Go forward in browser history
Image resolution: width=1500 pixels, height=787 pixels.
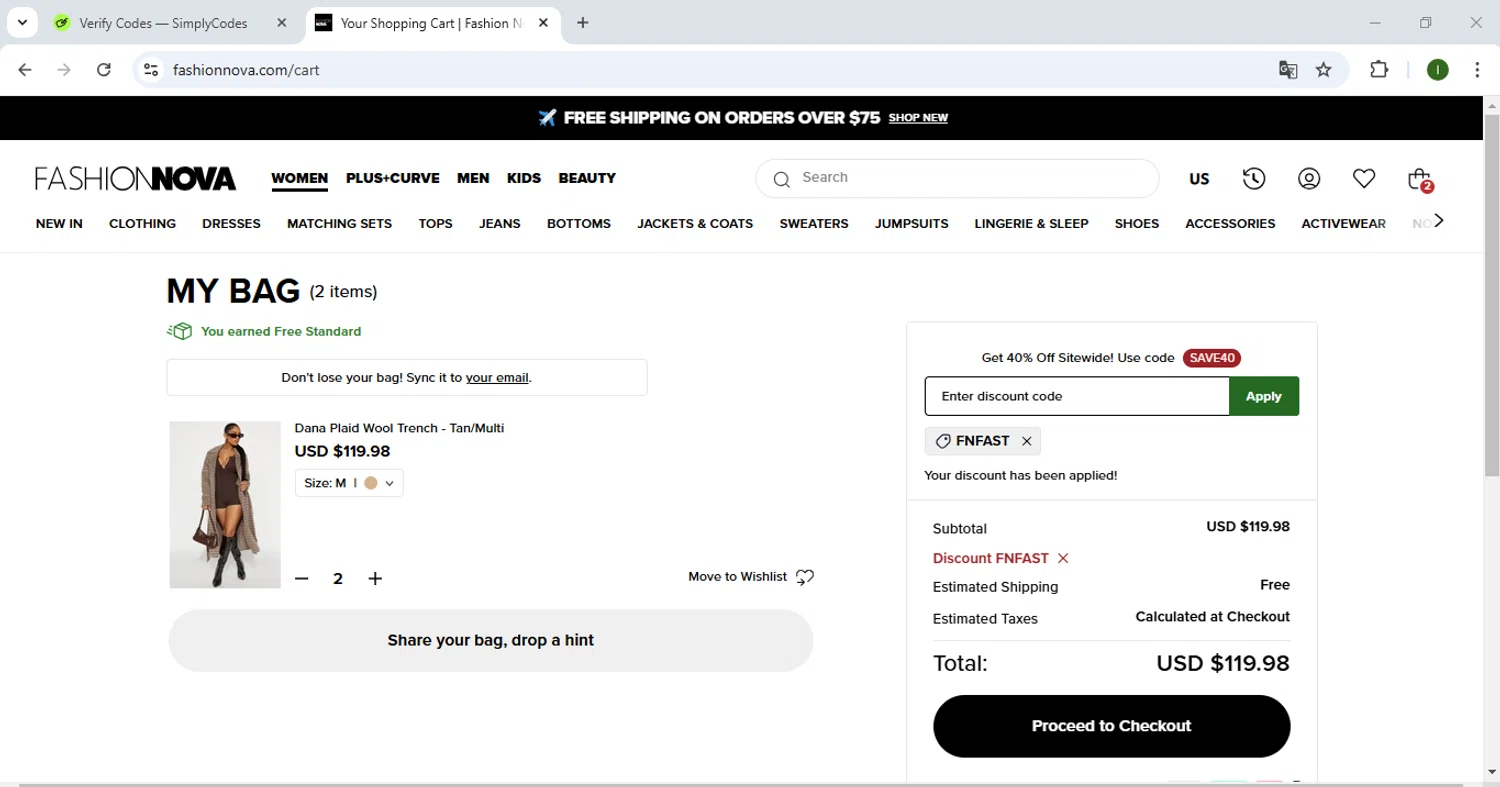pyautogui.click(x=64, y=70)
